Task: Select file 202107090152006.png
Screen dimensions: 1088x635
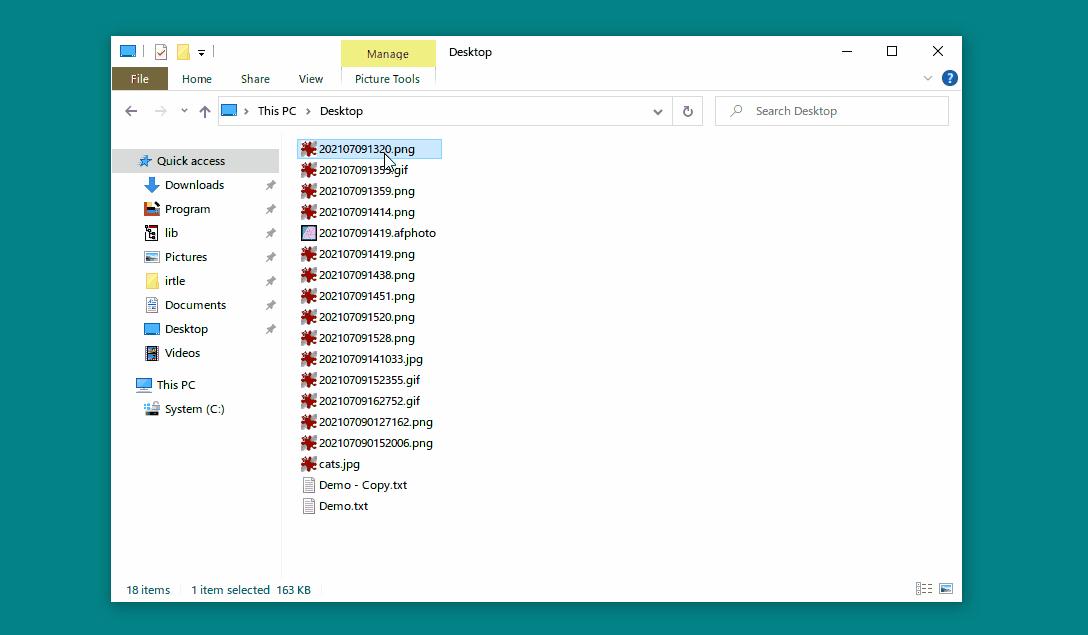Action: (x=375, y=443)
